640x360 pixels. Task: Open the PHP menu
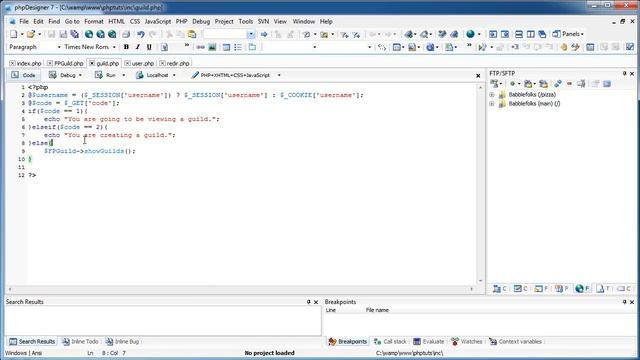coord(181,22)
